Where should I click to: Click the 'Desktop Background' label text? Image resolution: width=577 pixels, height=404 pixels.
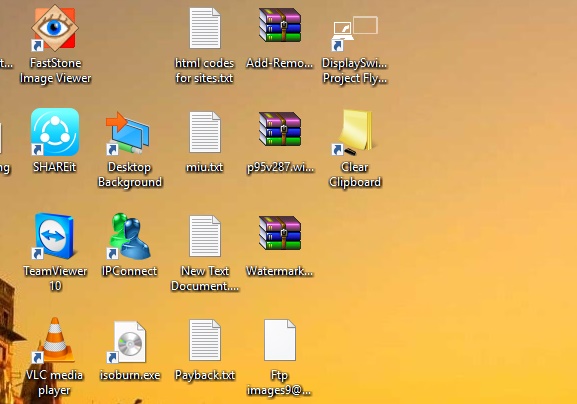[130, 174]
